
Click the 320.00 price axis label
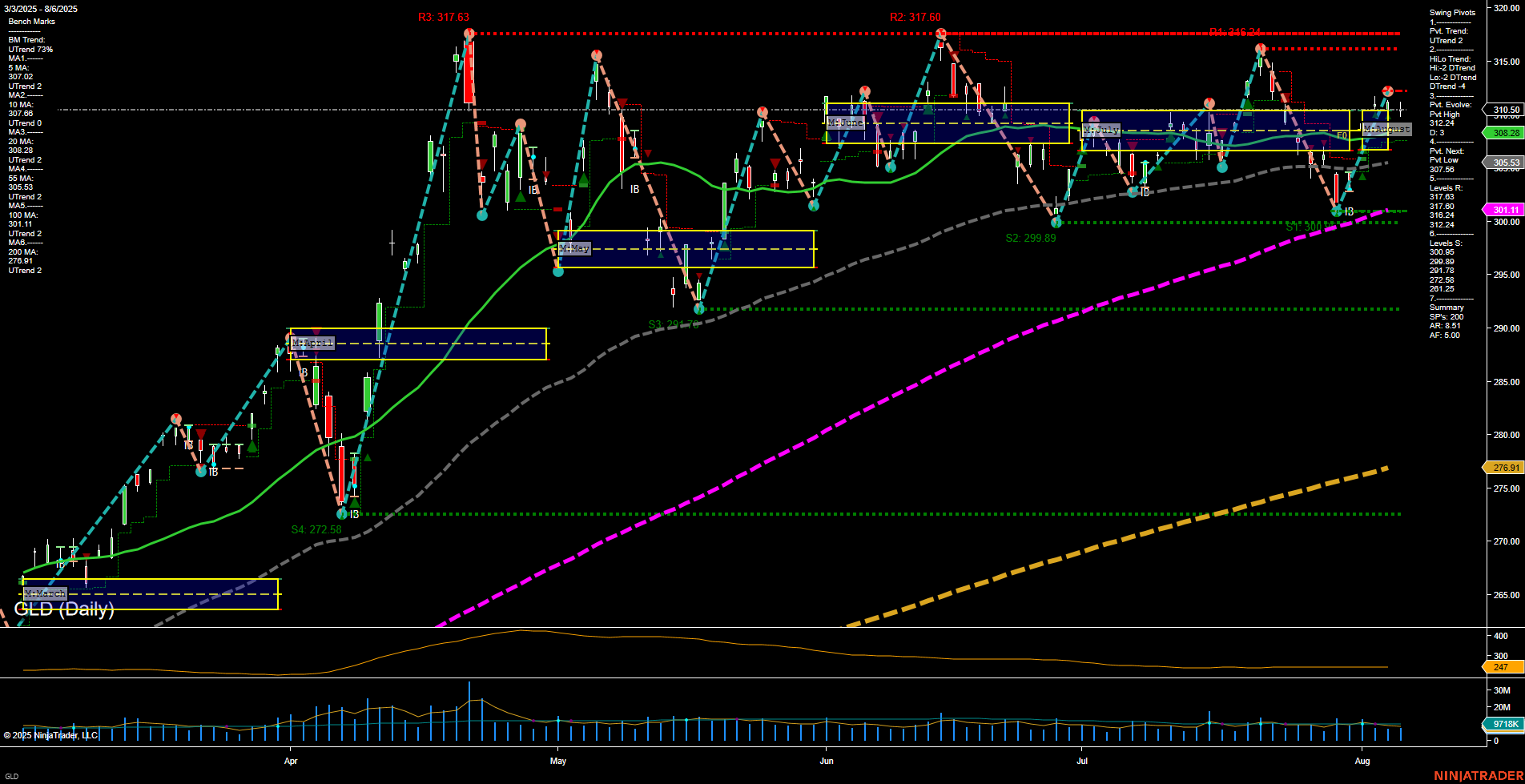point(1506,8)
